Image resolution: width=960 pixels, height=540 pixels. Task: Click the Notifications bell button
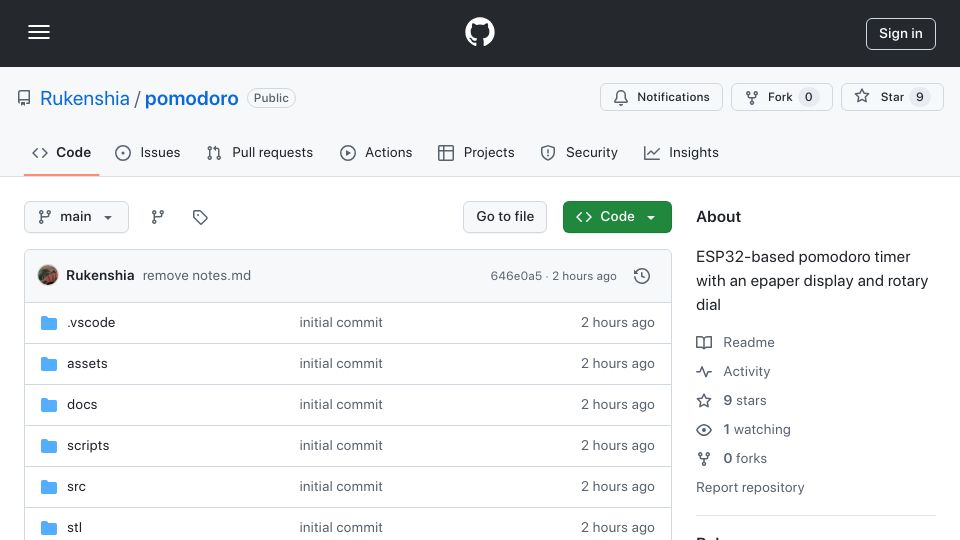[x=661, y=97]
